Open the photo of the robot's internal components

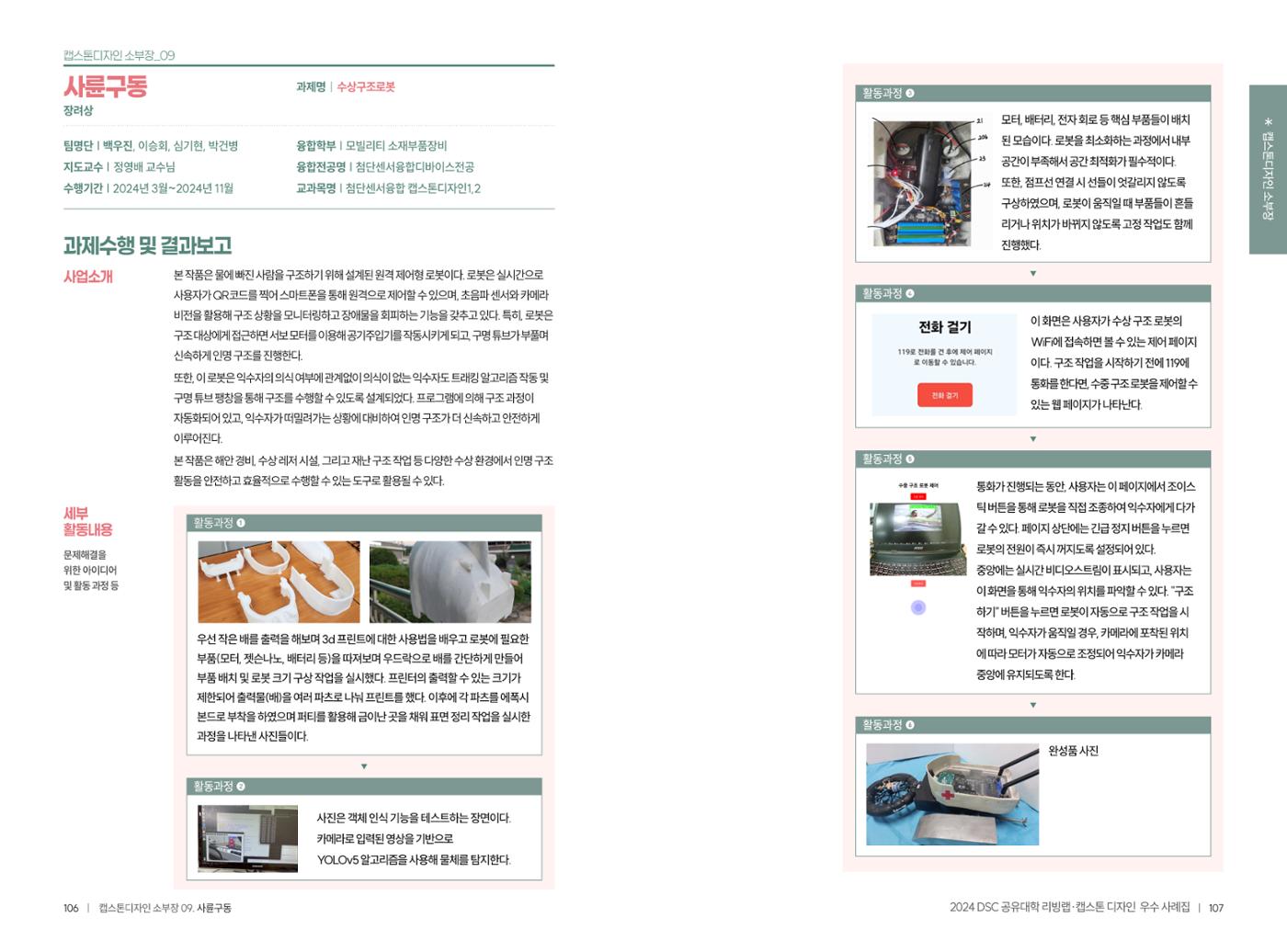click(x=922, y=182)
